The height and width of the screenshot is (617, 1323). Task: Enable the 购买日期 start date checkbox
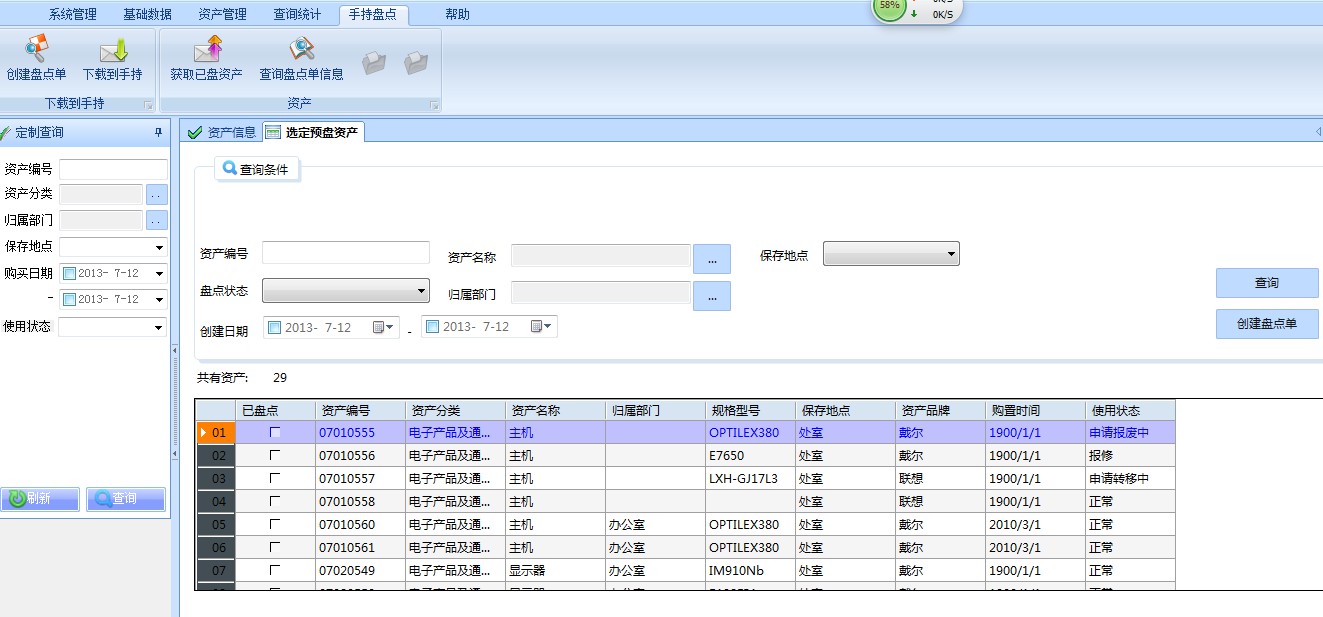(x=69, y=273)
